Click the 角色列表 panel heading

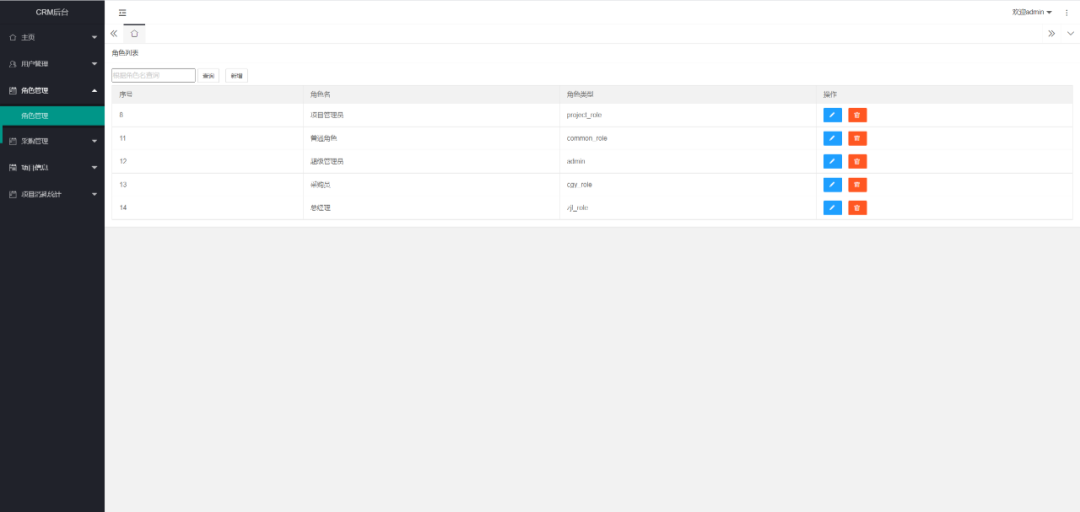[x=125, y=53]
